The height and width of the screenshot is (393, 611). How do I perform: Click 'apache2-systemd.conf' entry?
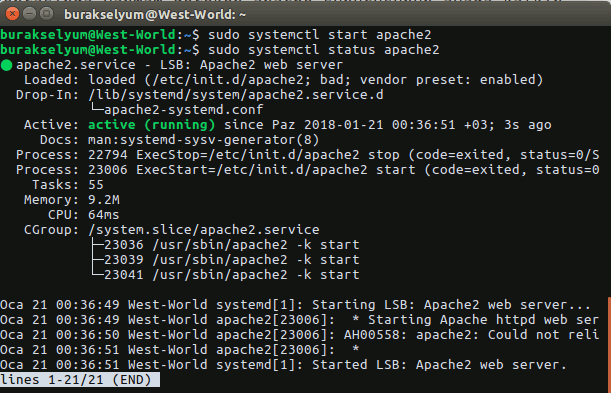click(184, 110)
